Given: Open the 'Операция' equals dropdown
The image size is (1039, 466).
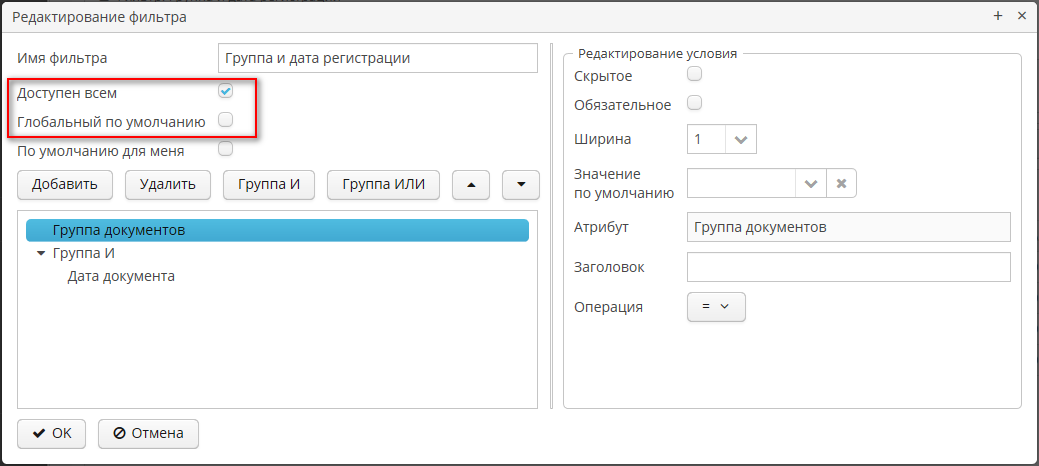Looking at the screenshot, I should 716,307.
